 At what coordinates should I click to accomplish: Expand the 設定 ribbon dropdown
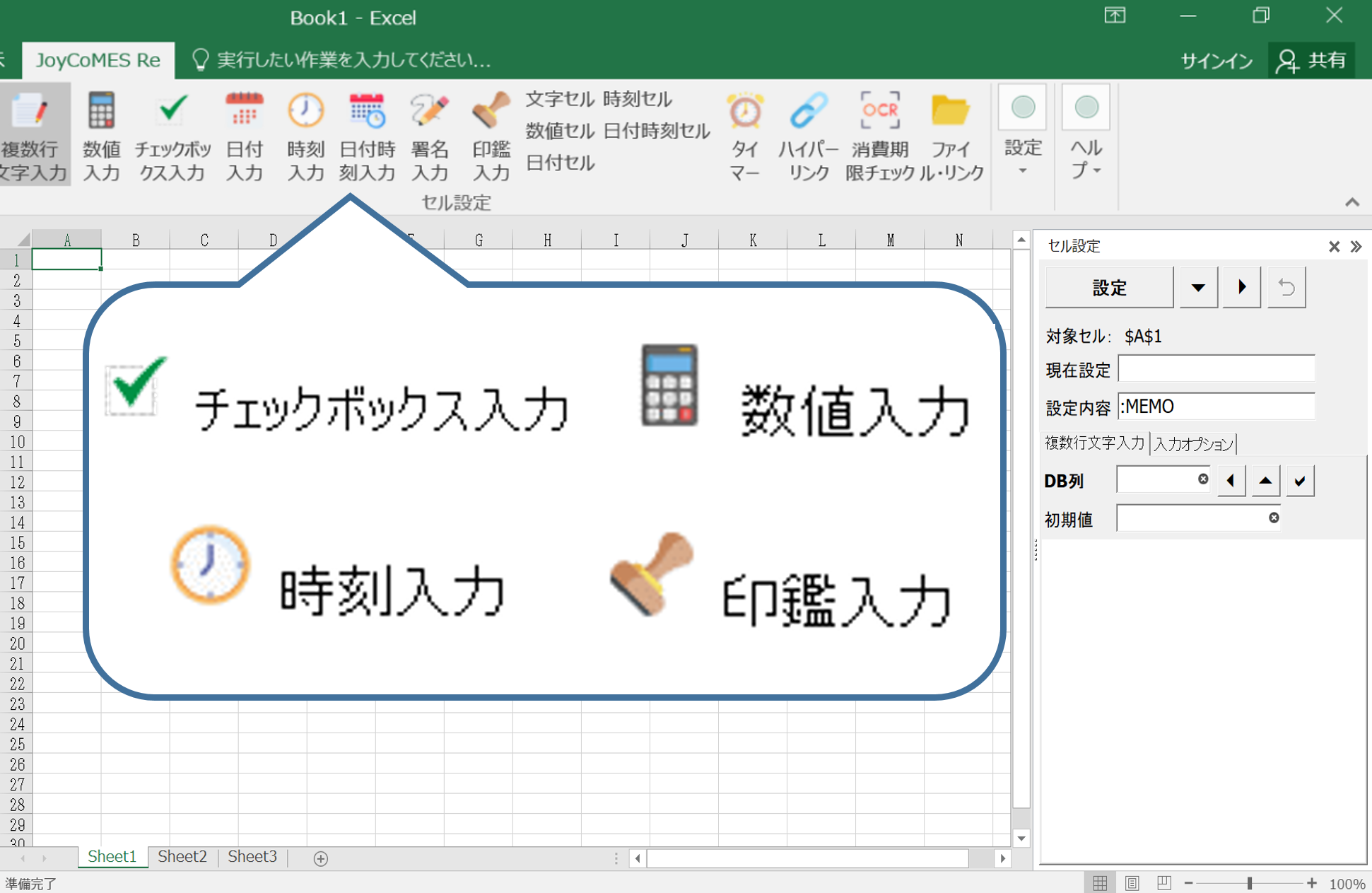[1022, 157]
